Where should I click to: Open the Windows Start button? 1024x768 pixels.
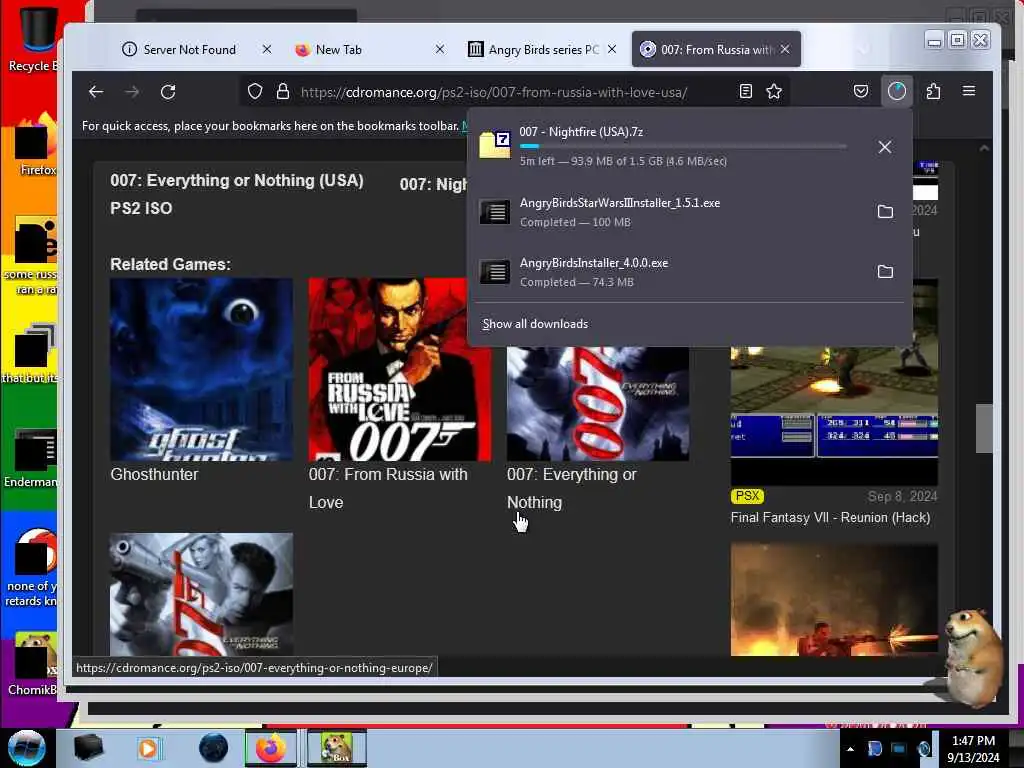[27, 748]
